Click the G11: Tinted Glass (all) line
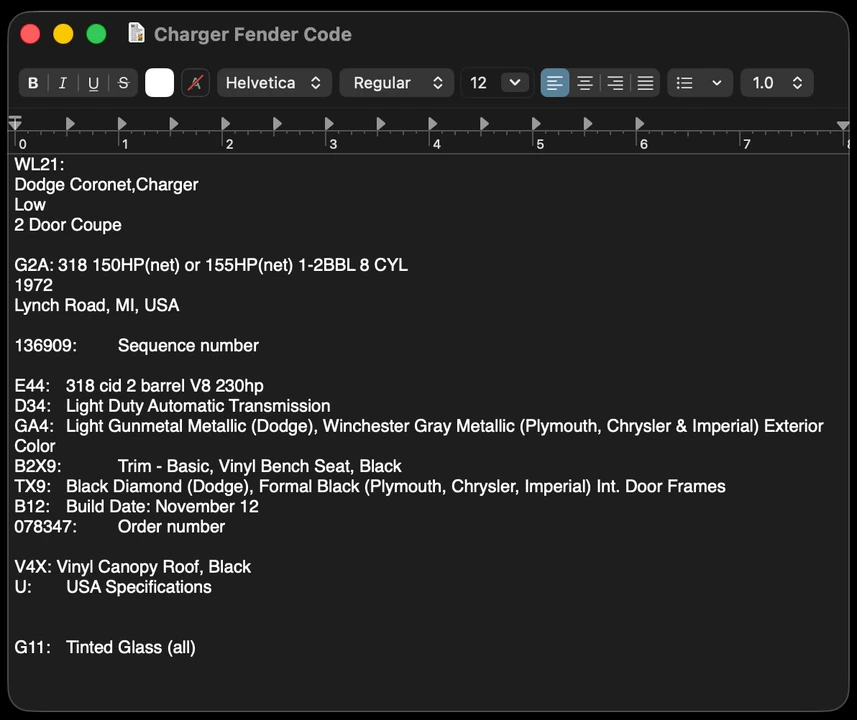Screen dimensions: 857x720 point(105,647)
